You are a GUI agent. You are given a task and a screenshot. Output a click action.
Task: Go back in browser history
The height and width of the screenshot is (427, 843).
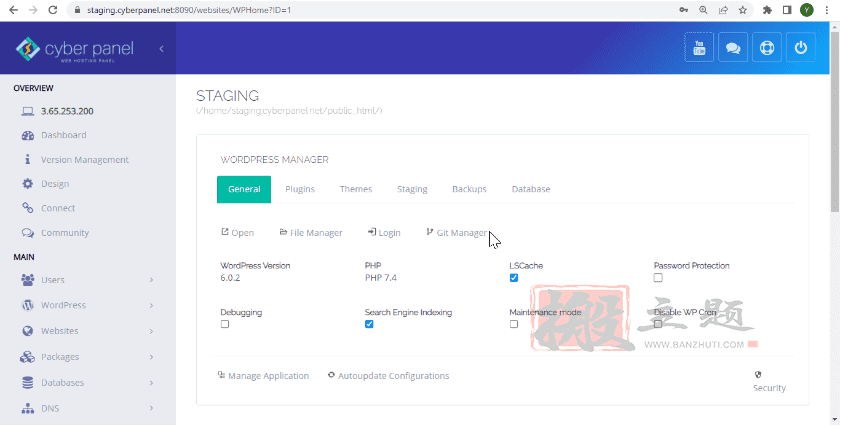[x=13, y=10]
